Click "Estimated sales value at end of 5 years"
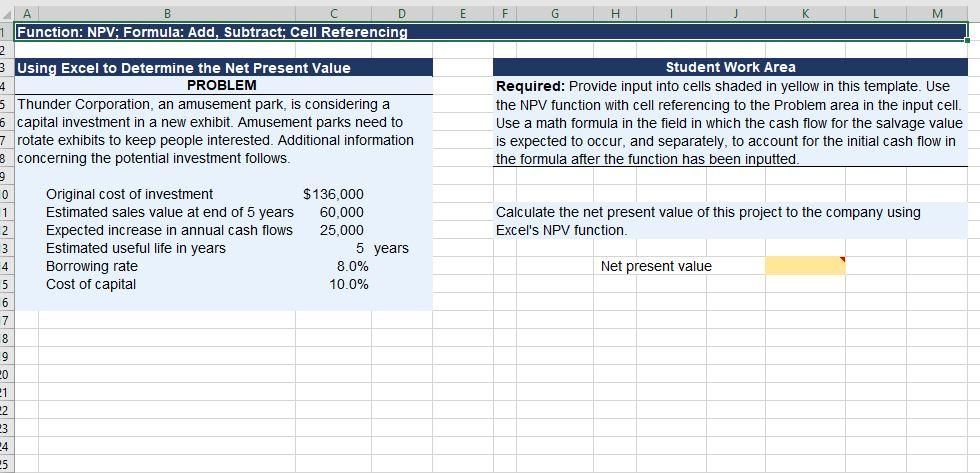 [170, 212]
